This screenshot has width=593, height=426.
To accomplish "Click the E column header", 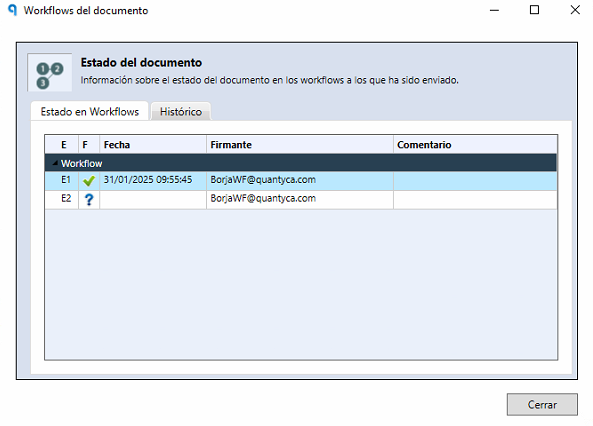I will point(62,145).
